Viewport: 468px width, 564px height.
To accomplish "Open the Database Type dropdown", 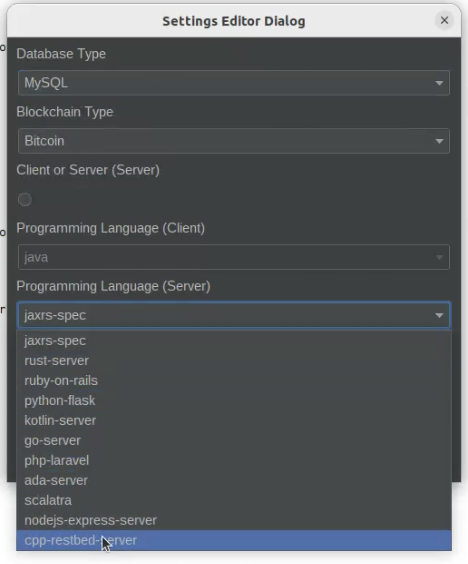I will [x=233, y=83].
